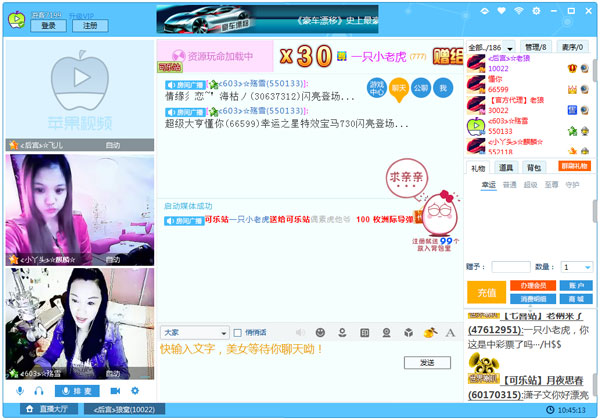Select the 幸运 gift category

489,185
